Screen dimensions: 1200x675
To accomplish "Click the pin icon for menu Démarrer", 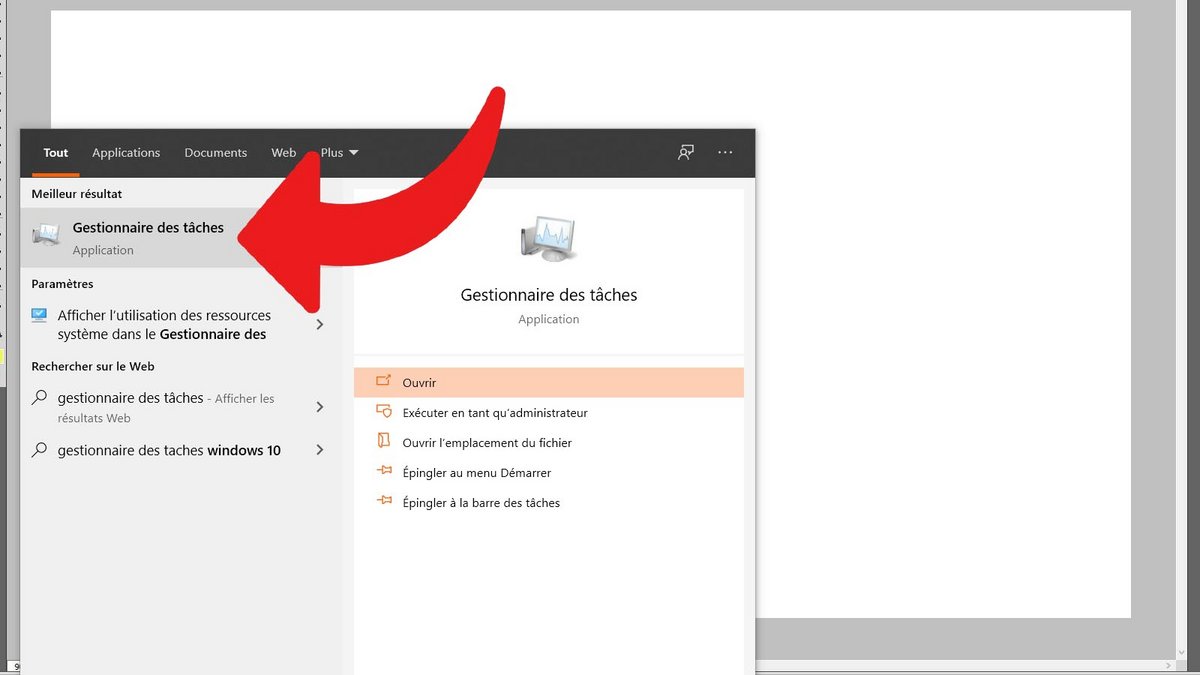I will pos(383,472).
